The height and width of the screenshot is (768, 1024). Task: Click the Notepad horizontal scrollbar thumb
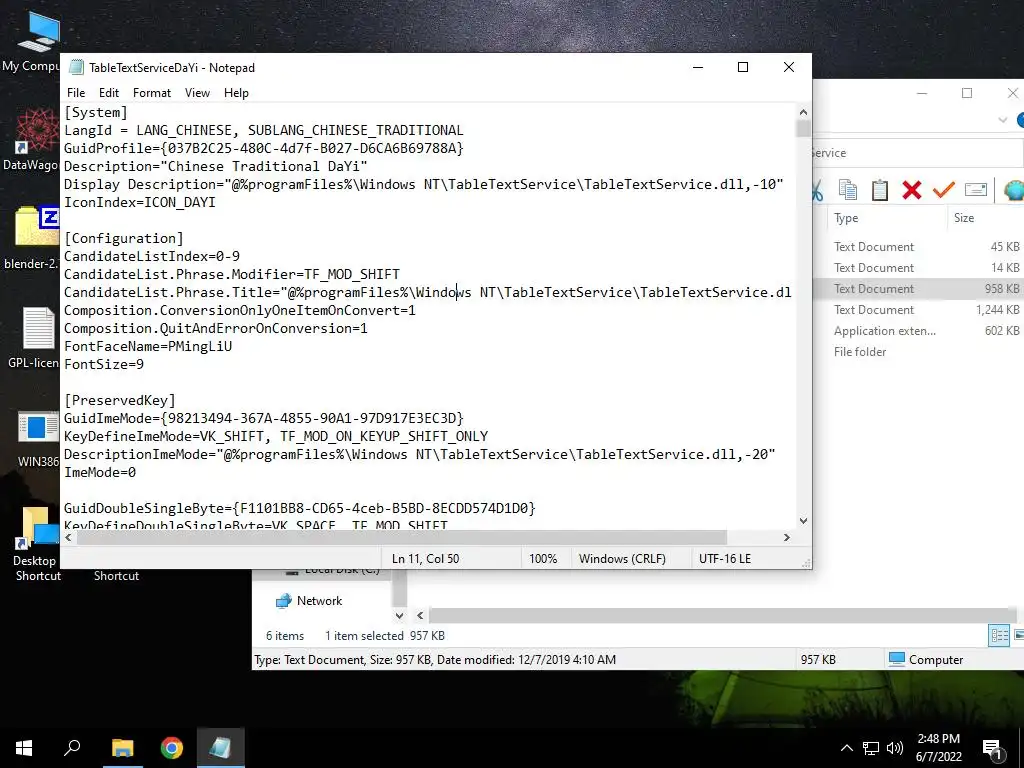(x=402, y=537)
